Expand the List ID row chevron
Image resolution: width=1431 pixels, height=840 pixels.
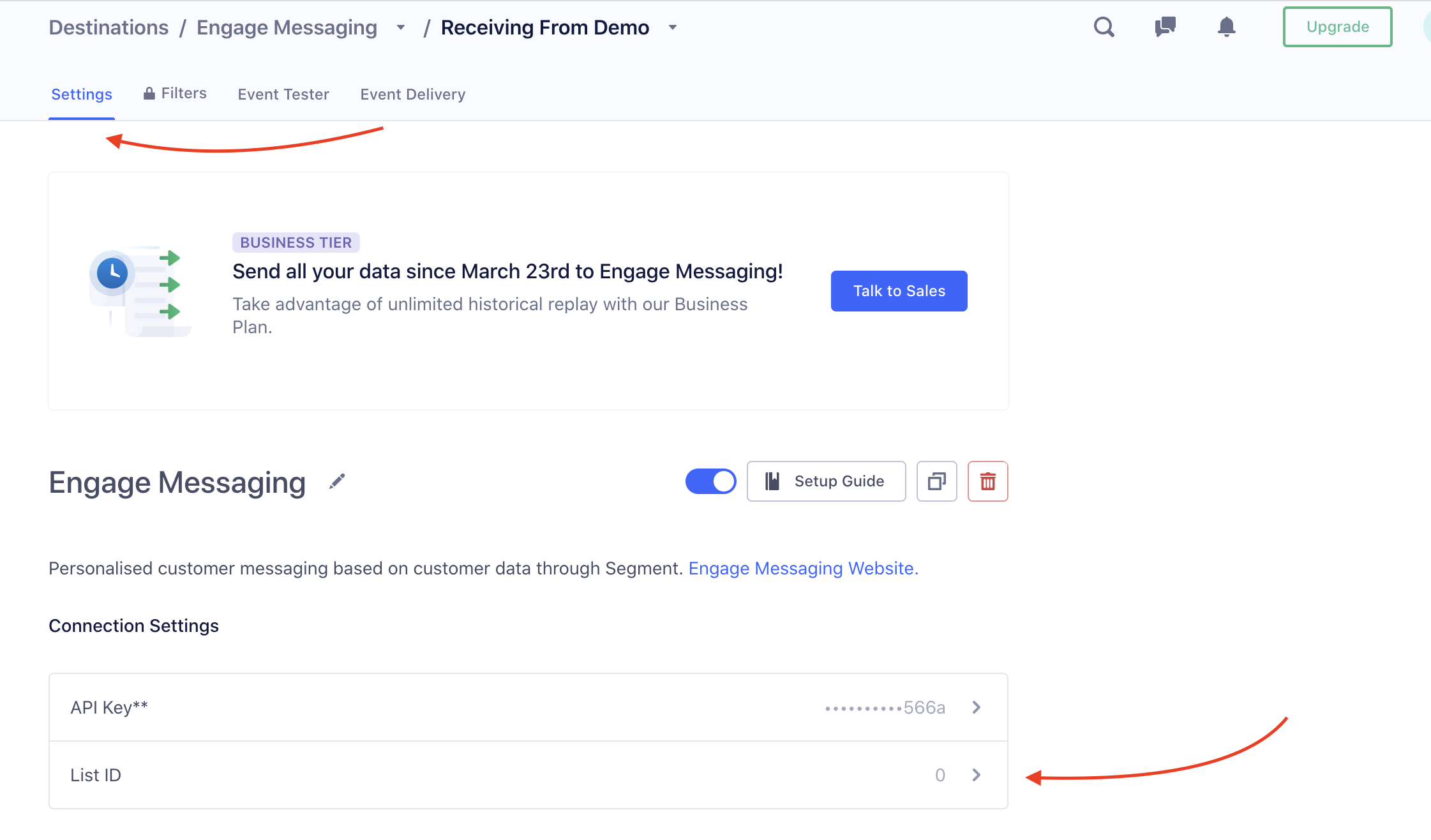pyautogui.click(x=976, y=775)
